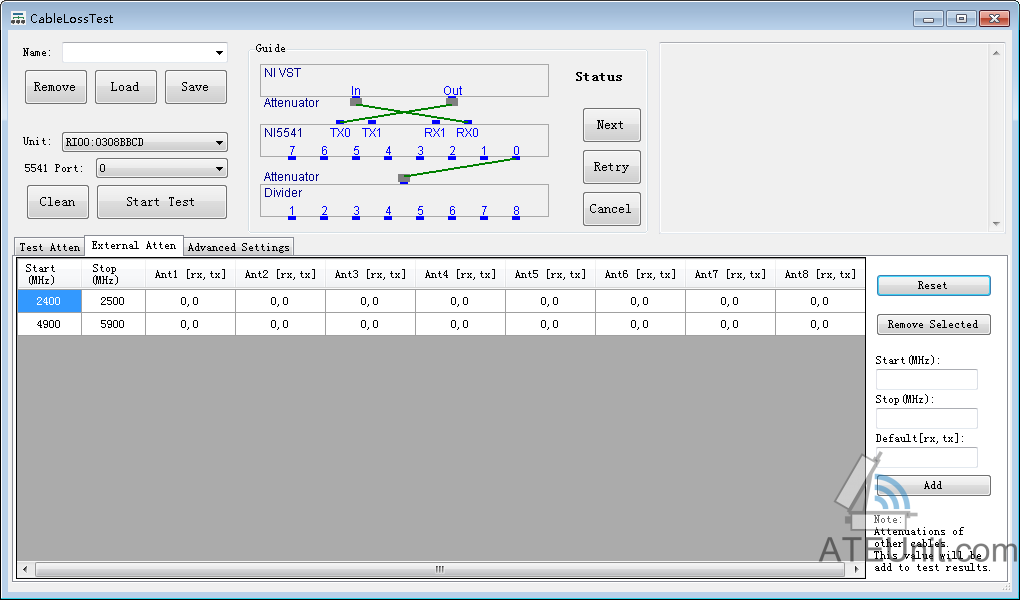Expand the Unit combo box

[x=219, y=143]
